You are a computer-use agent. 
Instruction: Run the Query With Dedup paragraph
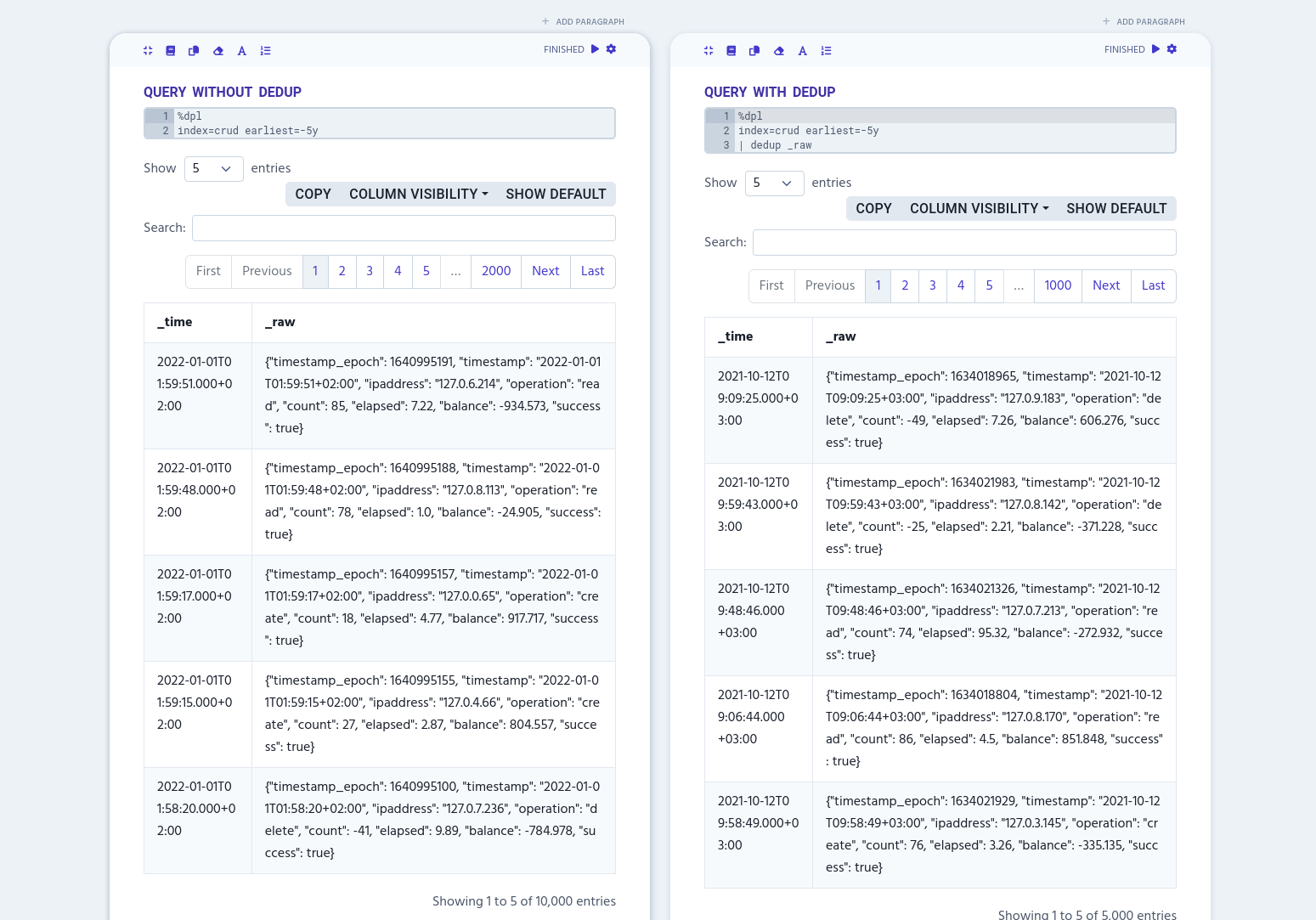(x=1155, y=49)
